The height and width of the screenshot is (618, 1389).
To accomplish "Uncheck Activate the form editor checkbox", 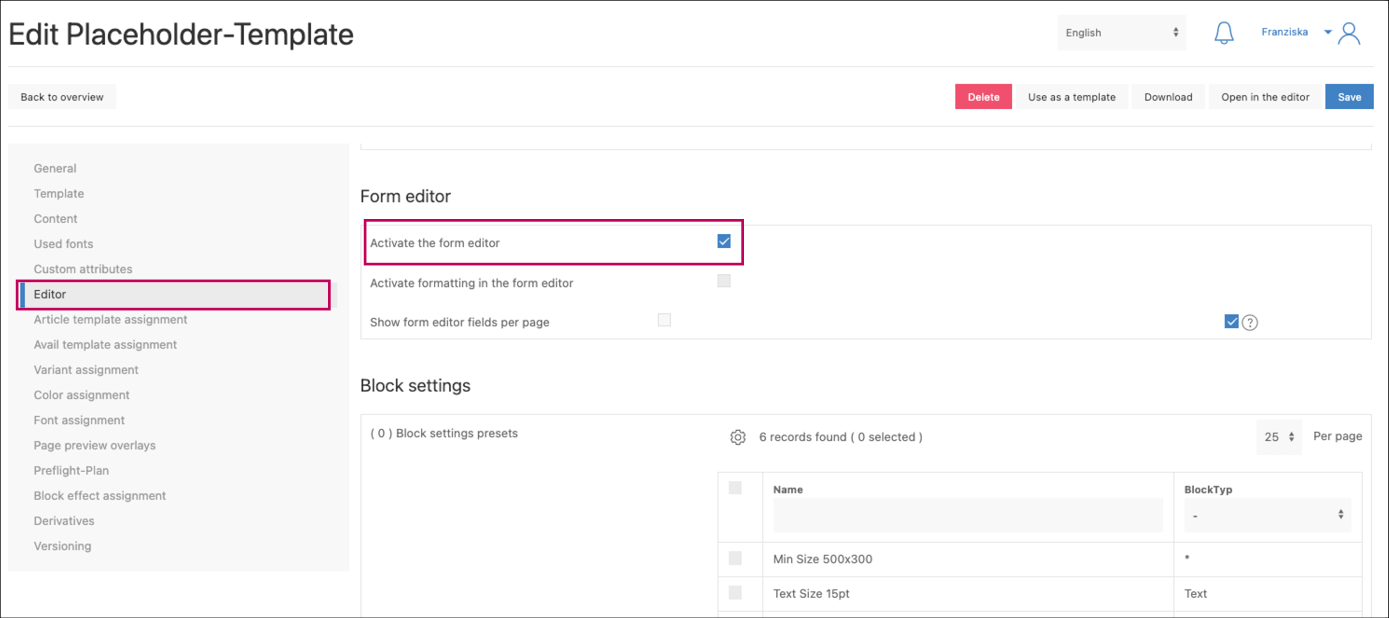I will (x=724, y=241).
